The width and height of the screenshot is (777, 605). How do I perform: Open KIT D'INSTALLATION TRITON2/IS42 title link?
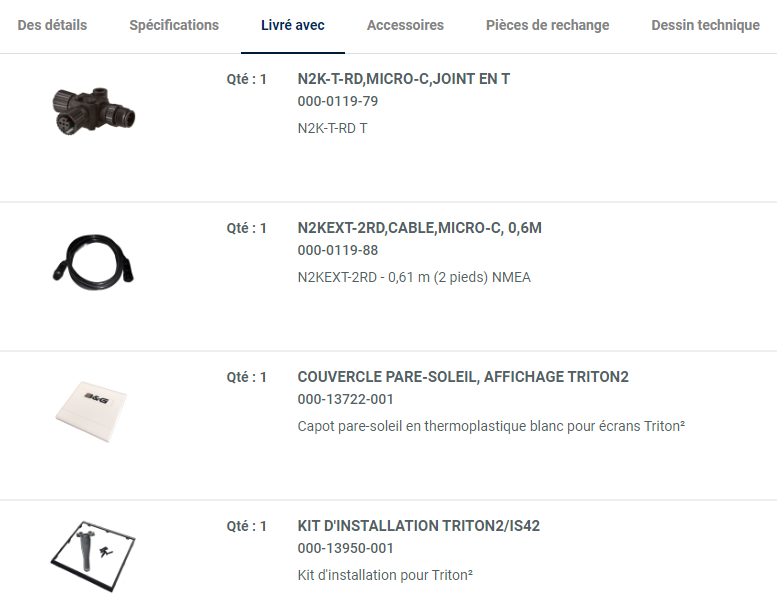418,526
